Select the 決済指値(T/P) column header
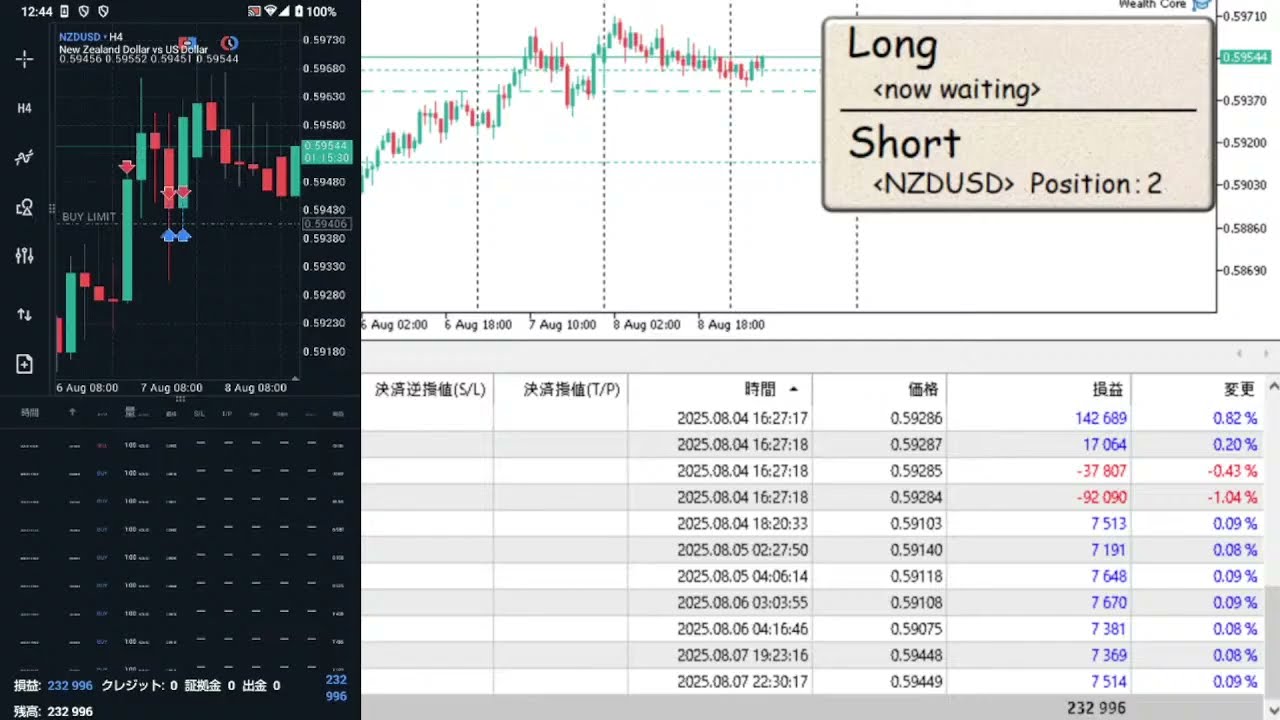 click(x=571, y=389)
